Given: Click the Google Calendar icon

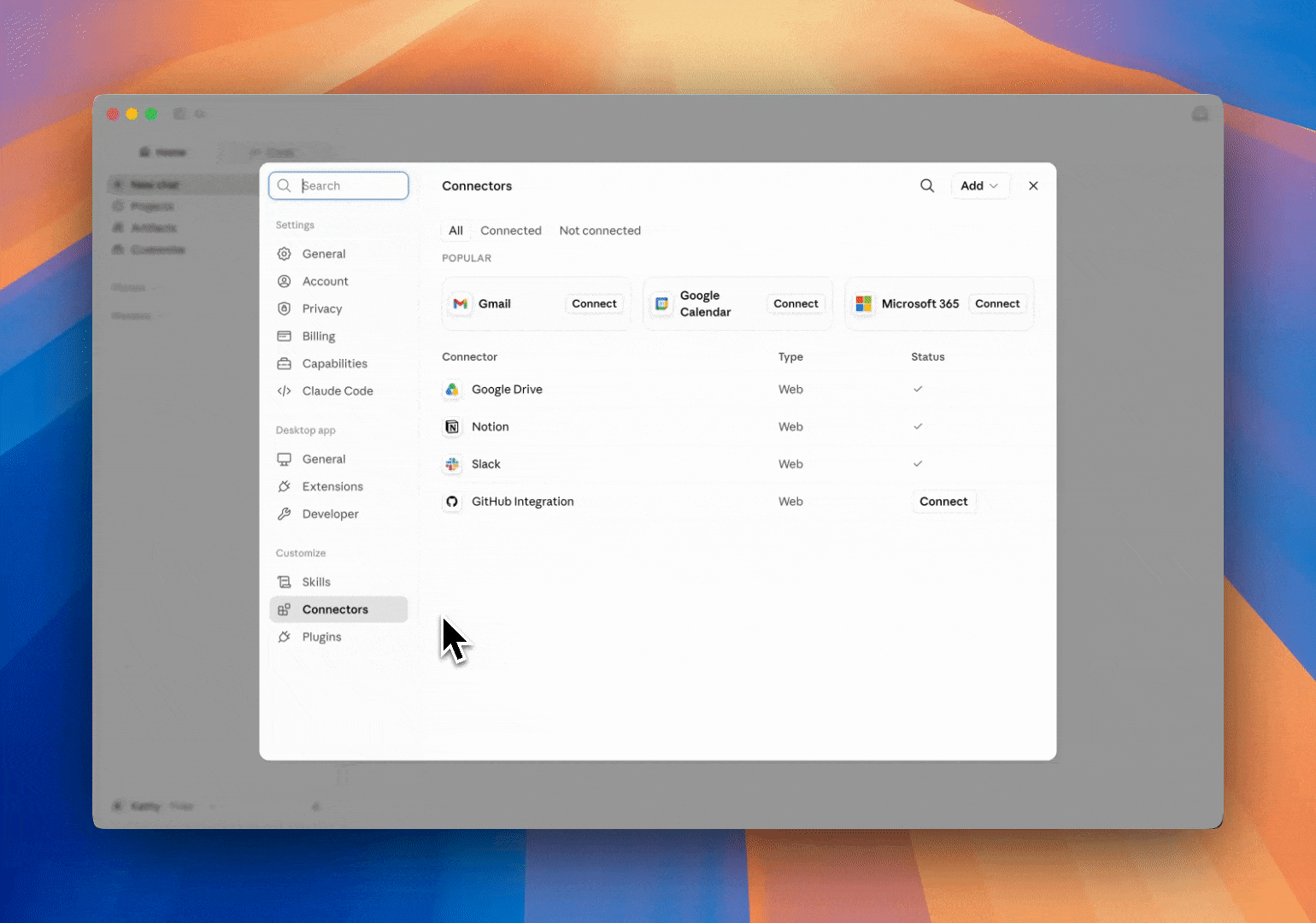Looking at the screenshot, I should pos(661,303).
